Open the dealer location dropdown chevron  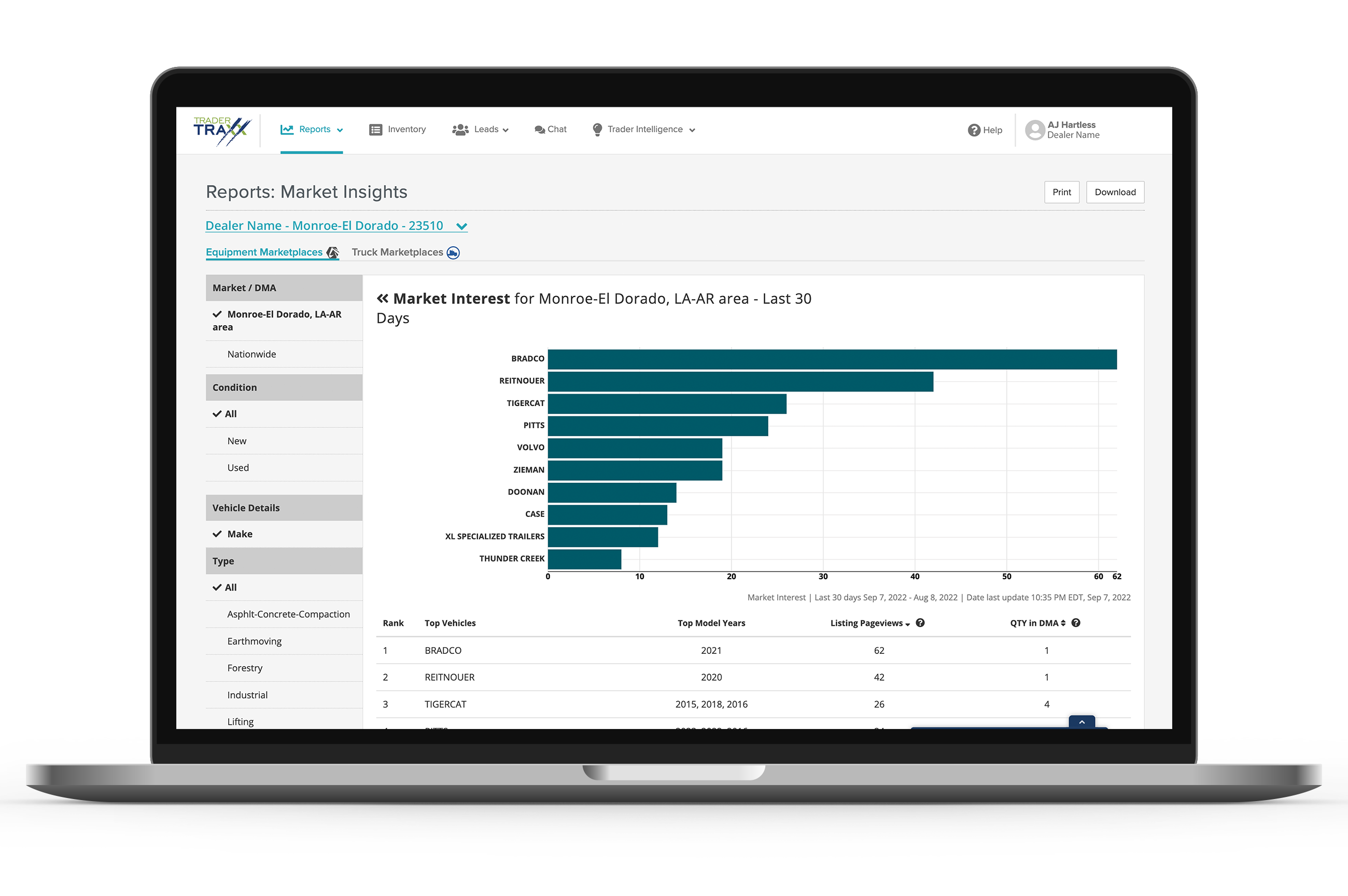click(461, 227)
